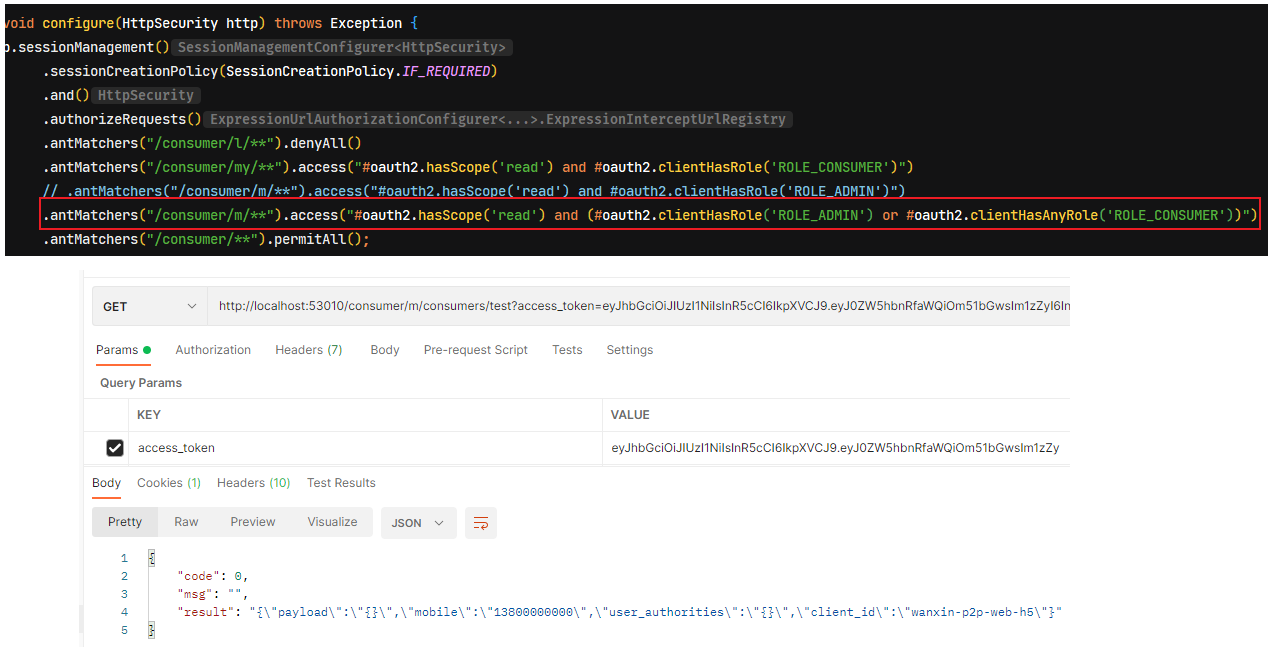Select the Pretty view button
This screenshot has width=1270, height=647.
pos(125,522)
